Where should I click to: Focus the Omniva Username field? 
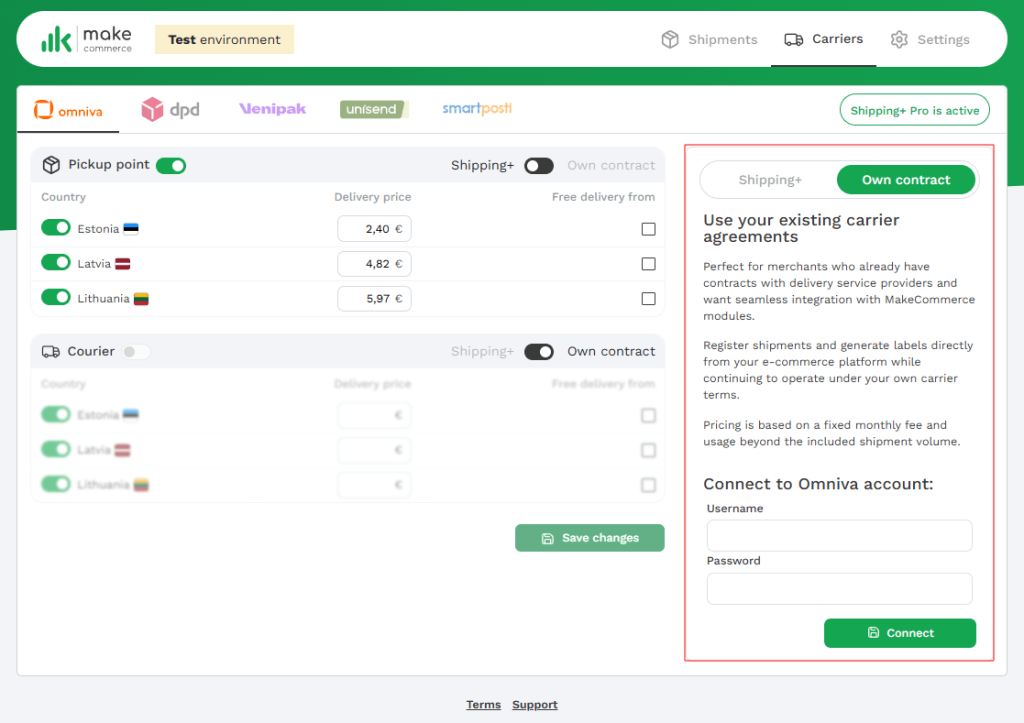point(839,536)
